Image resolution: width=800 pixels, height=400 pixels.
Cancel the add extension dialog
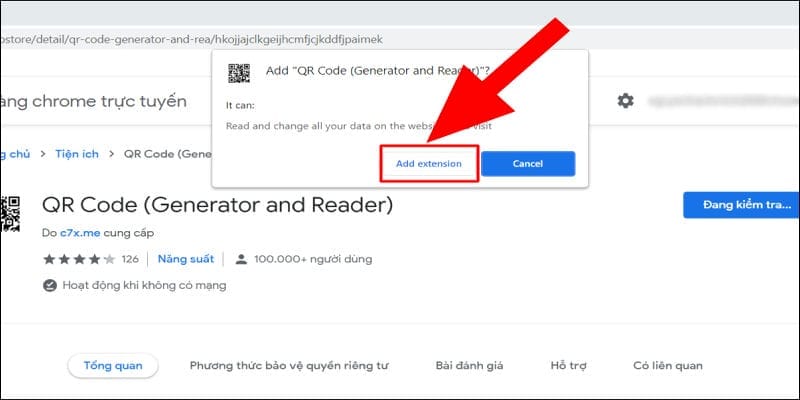click(x=528, y=164)
